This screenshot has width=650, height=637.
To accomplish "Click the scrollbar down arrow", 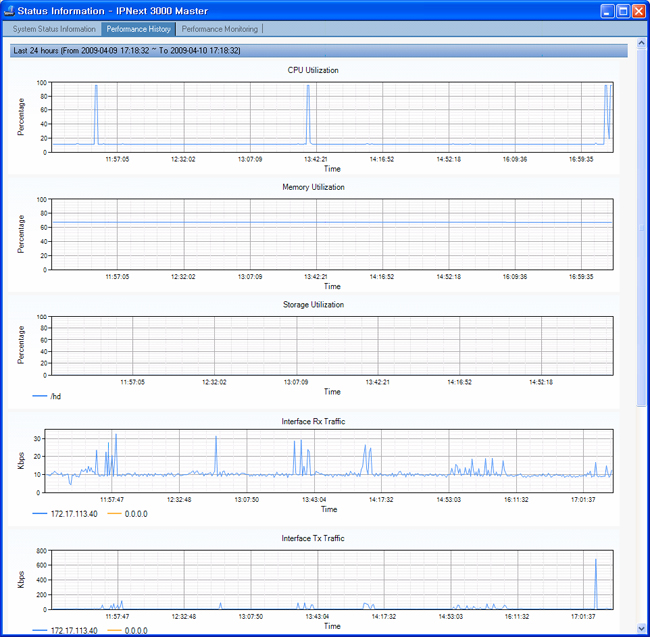I will [642, 630].
